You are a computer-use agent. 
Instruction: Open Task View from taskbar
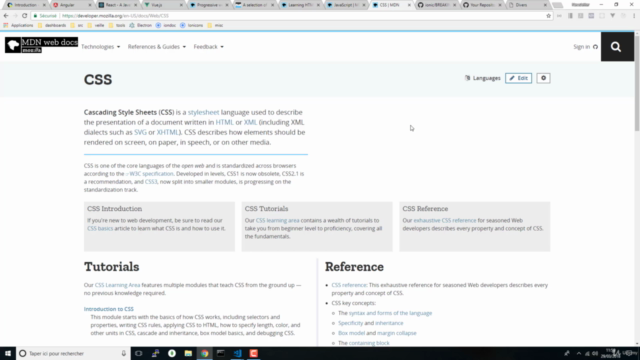pyautogui.click(x=139, y=353)
